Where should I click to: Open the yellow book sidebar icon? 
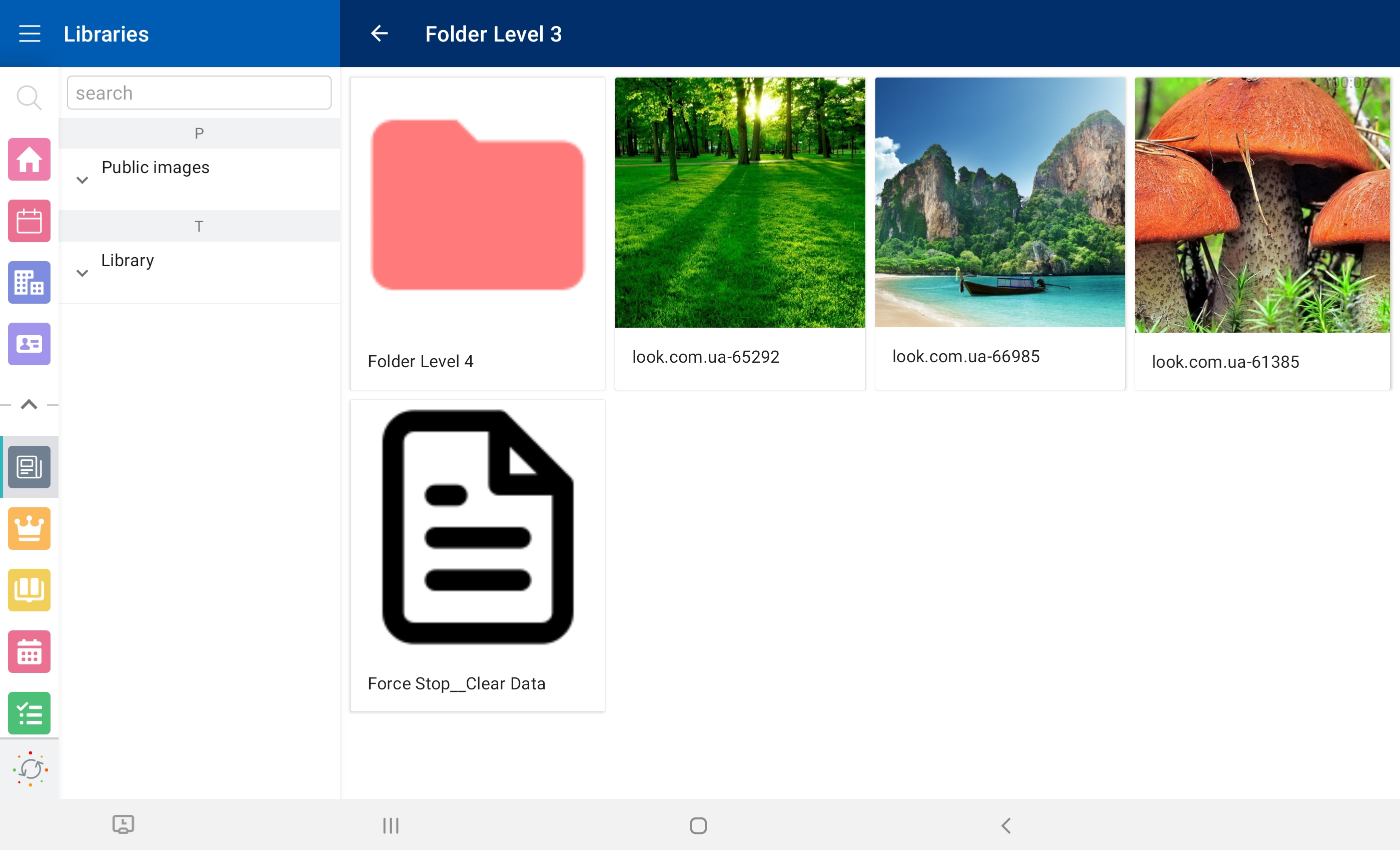tap(29, 590)
